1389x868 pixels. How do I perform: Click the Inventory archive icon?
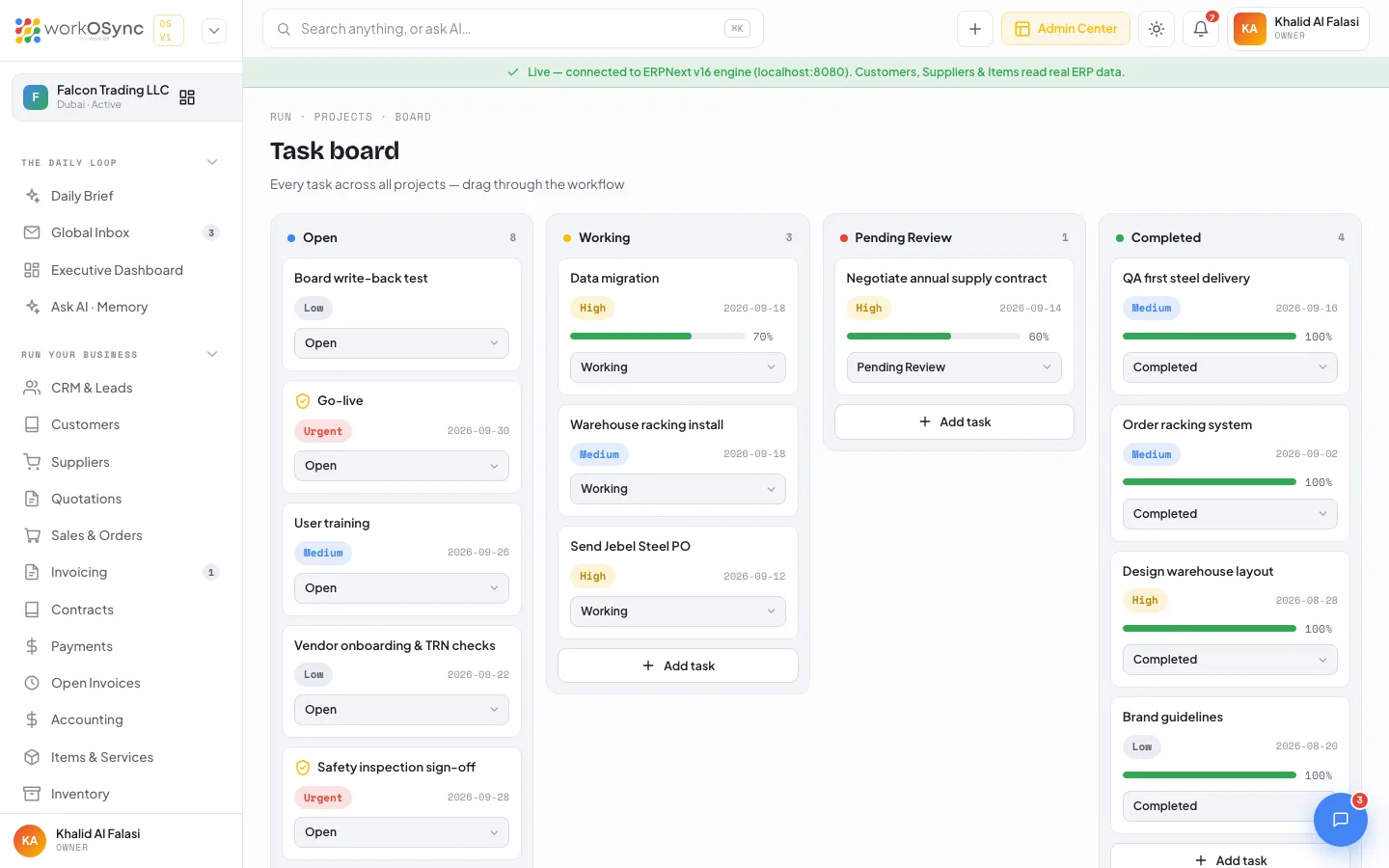tap(32, 794)
